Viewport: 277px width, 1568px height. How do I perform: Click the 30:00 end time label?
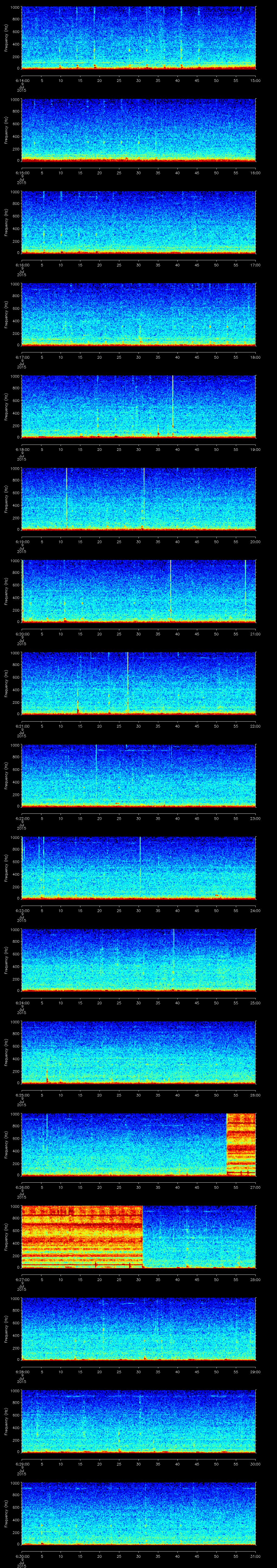pos(255,1463)
